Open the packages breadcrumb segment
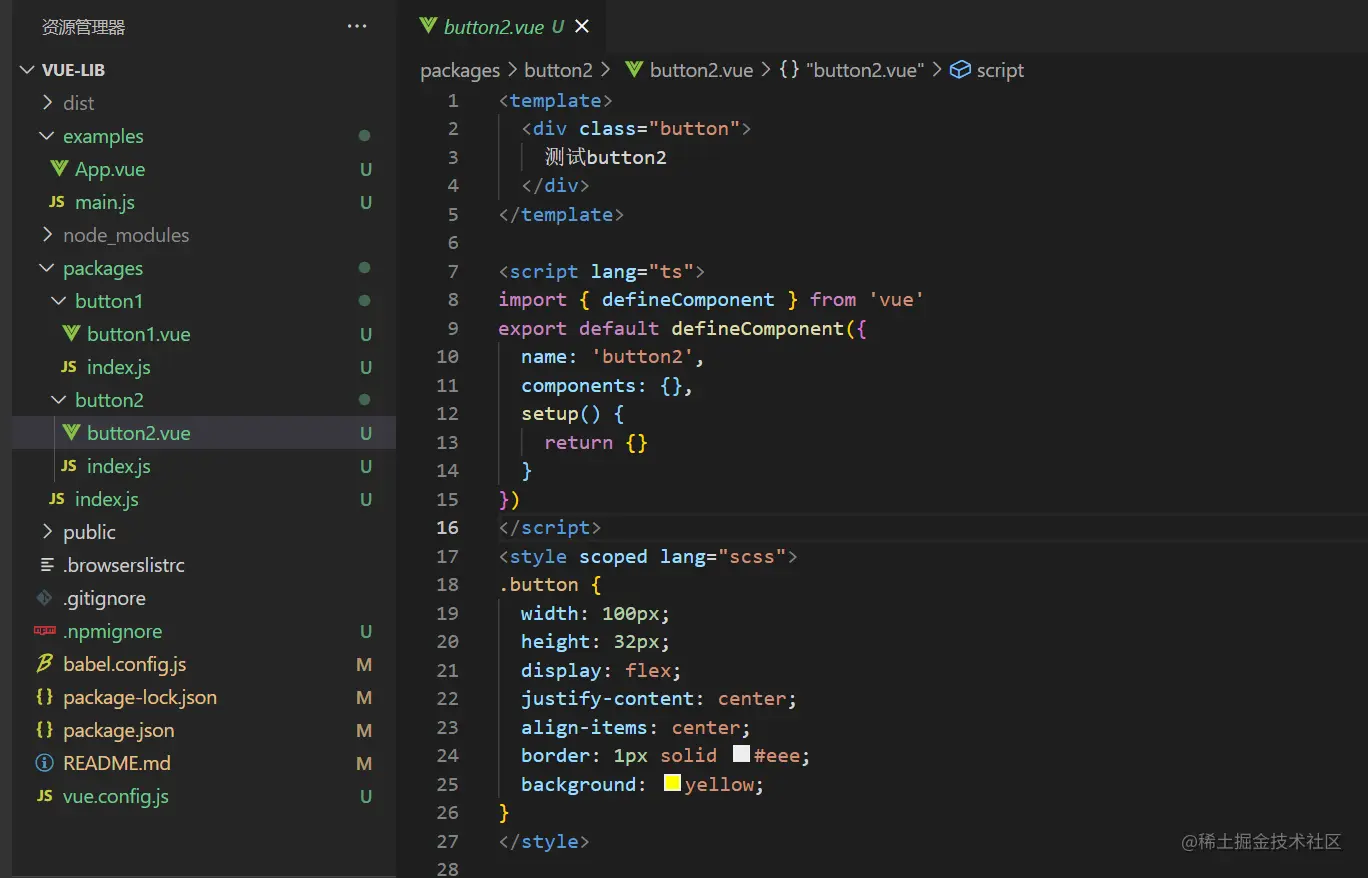This screenshot has height=878, width=1368. [460, 70]
